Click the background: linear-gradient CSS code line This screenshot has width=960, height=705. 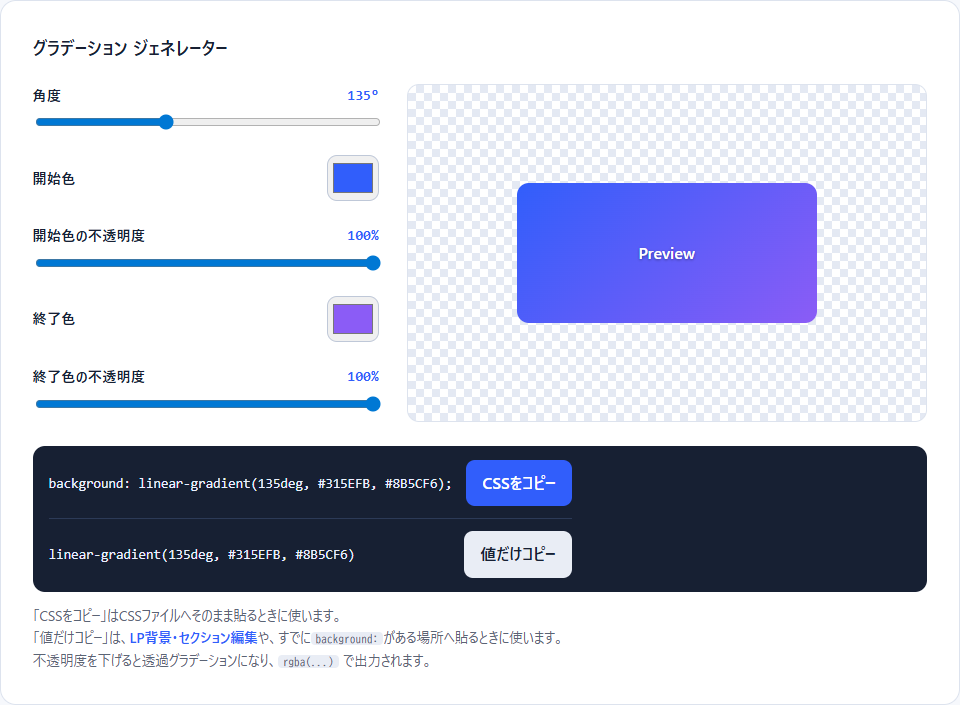[x=250, y=483]
